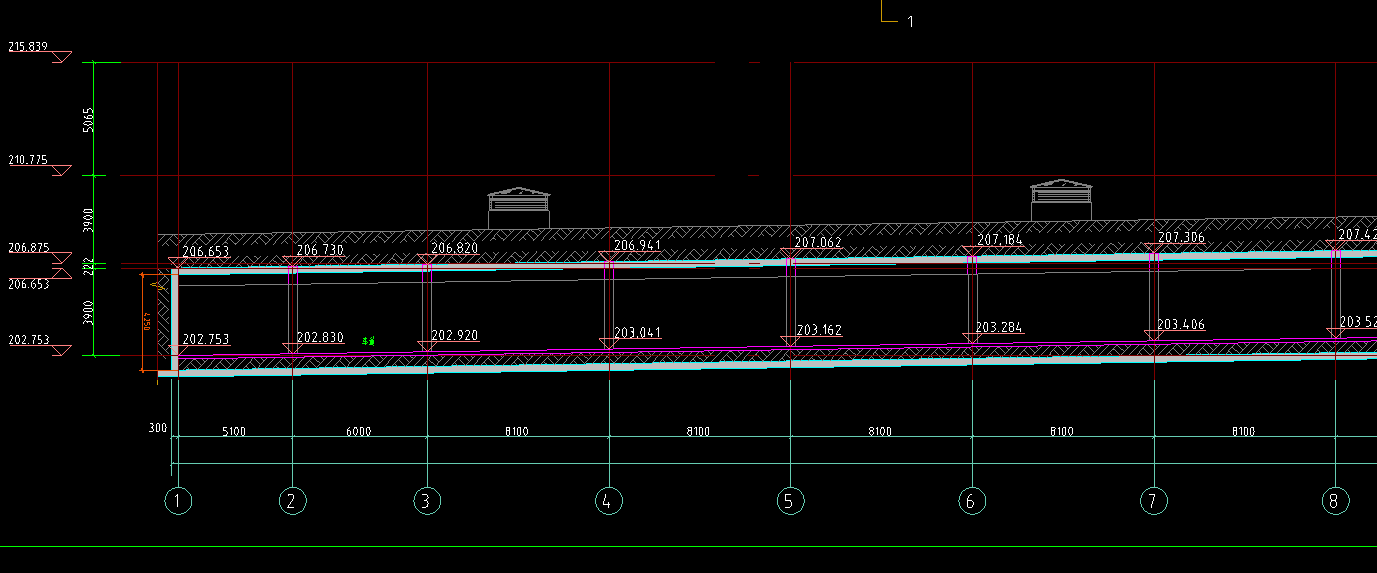
Task: Select grid axis bubble number 7
Action: click(x=1153, y=500)
